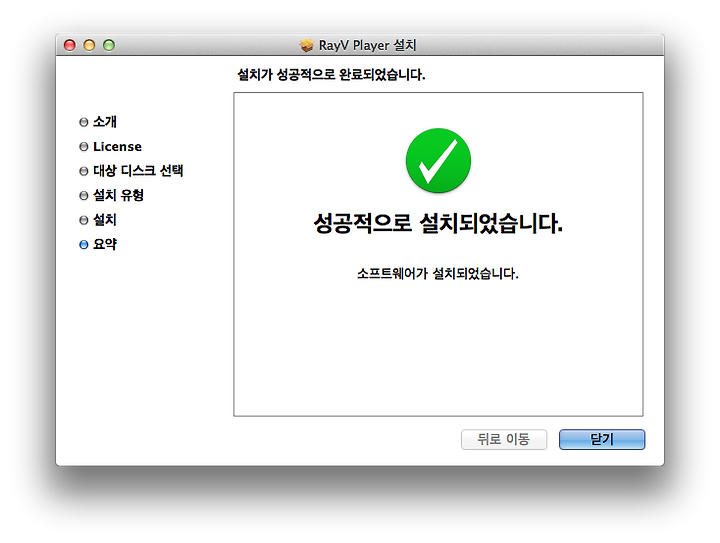This screenshot has height=543, width=720.
Task: Click the blue bullet next to 요약
Action: [84, 245]
